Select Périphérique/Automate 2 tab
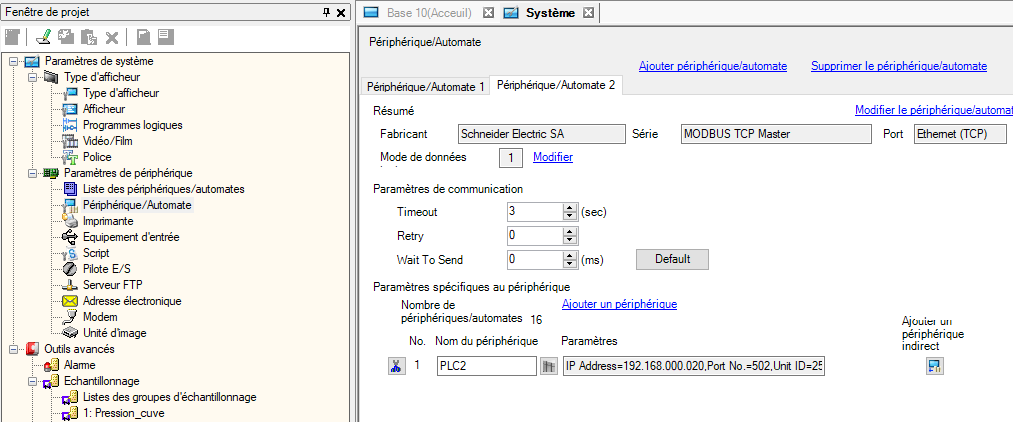 556,85
